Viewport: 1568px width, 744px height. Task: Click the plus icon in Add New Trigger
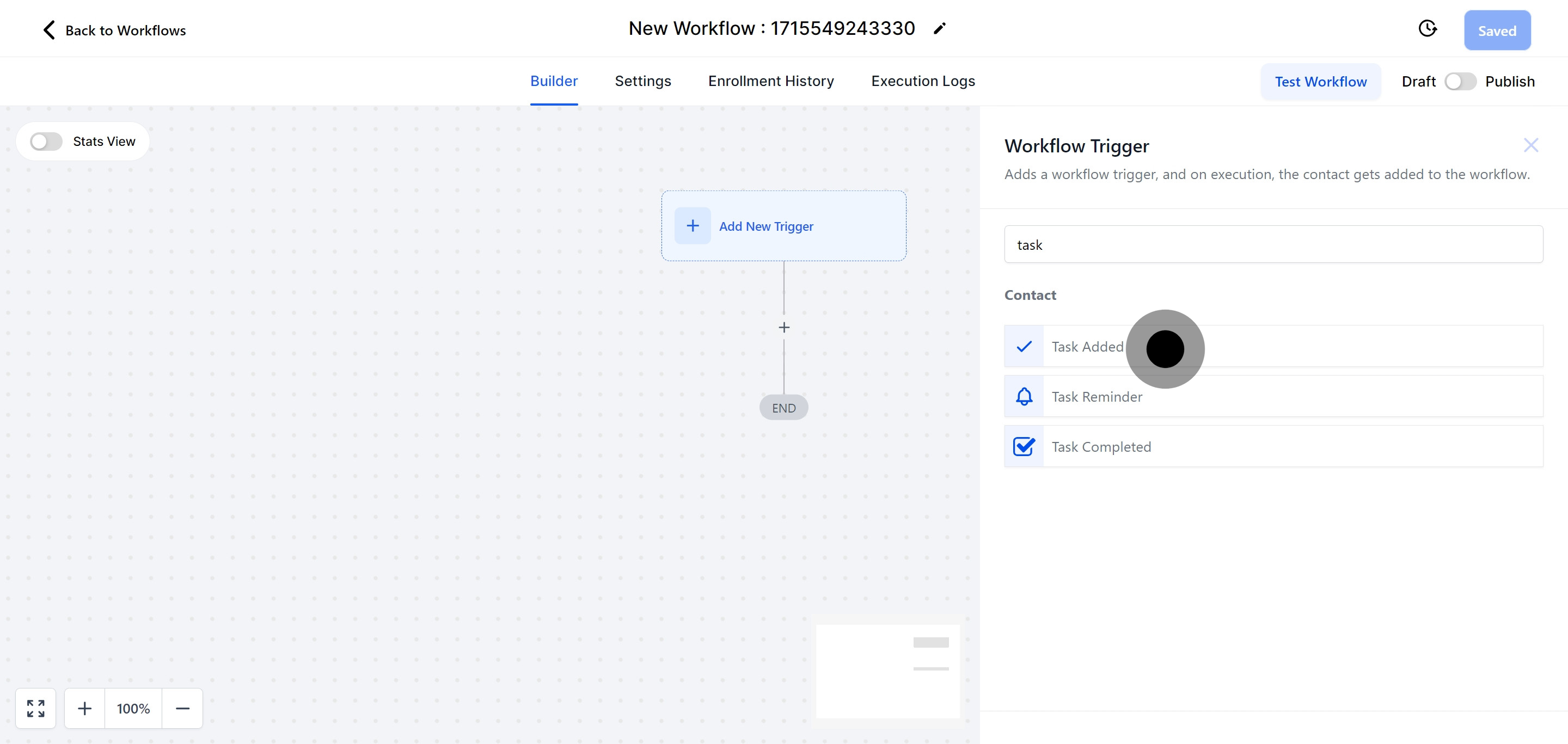click(x=693, y=226)
